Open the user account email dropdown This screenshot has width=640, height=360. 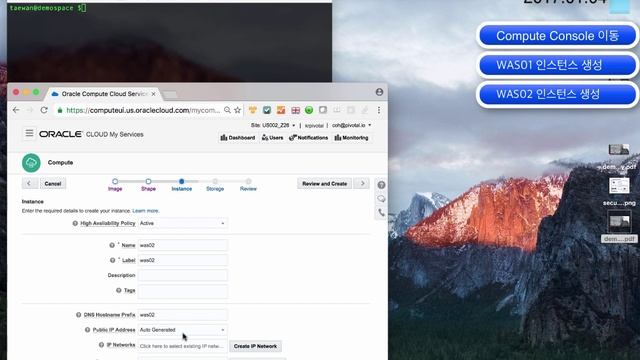point(351,125)
